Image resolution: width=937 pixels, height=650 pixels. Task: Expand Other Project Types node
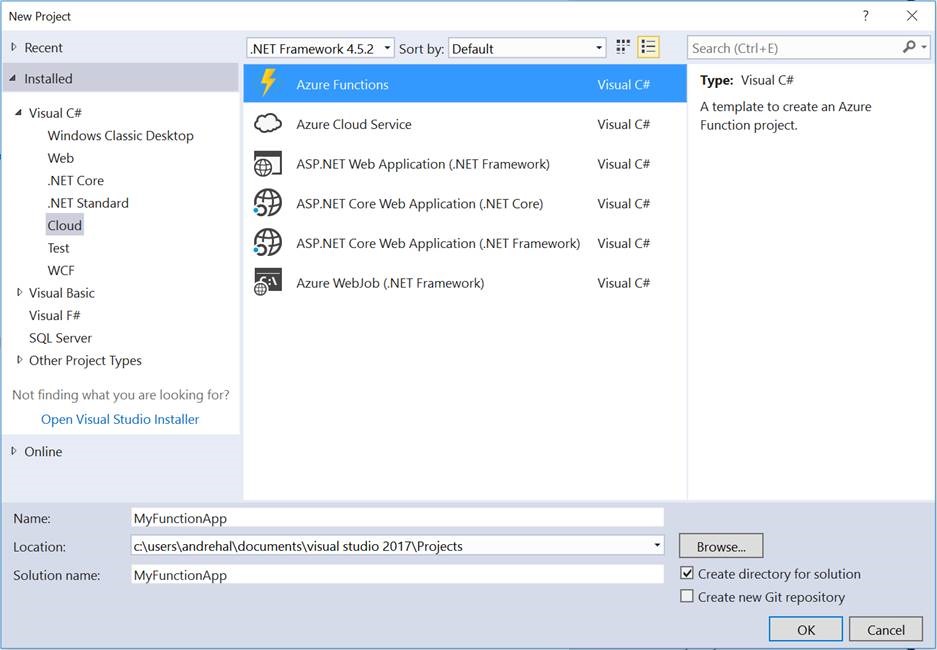[19, 360]
